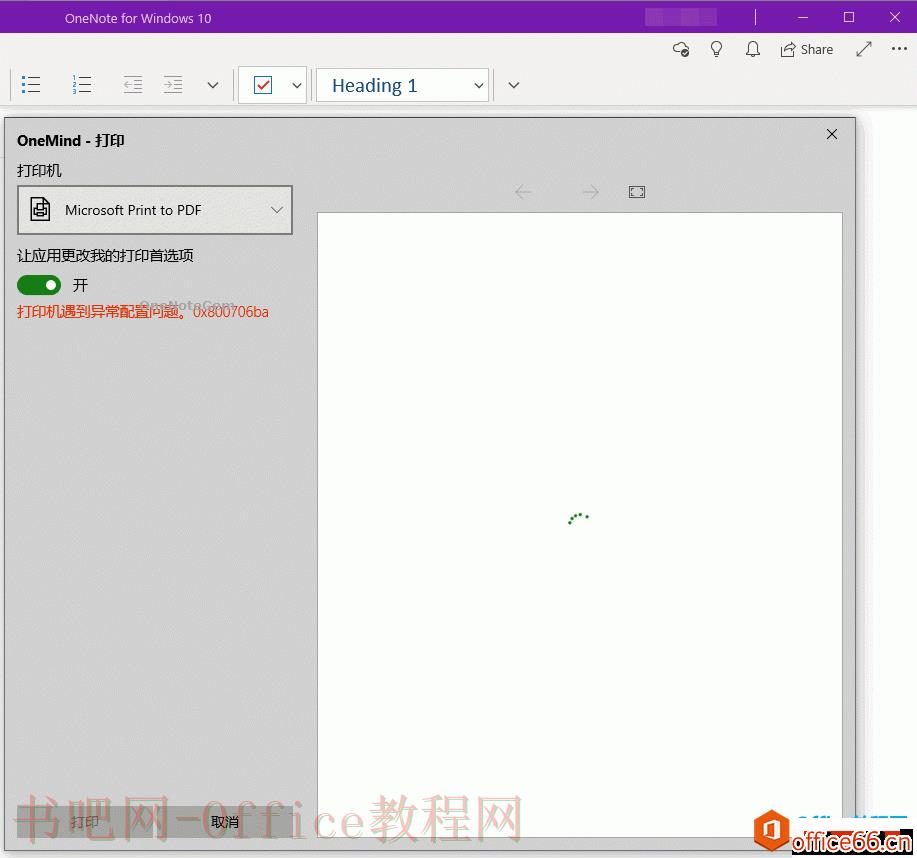Maximize the OneNote window
This screenshot has width=917, height=858.
click(x=849, y=18)
